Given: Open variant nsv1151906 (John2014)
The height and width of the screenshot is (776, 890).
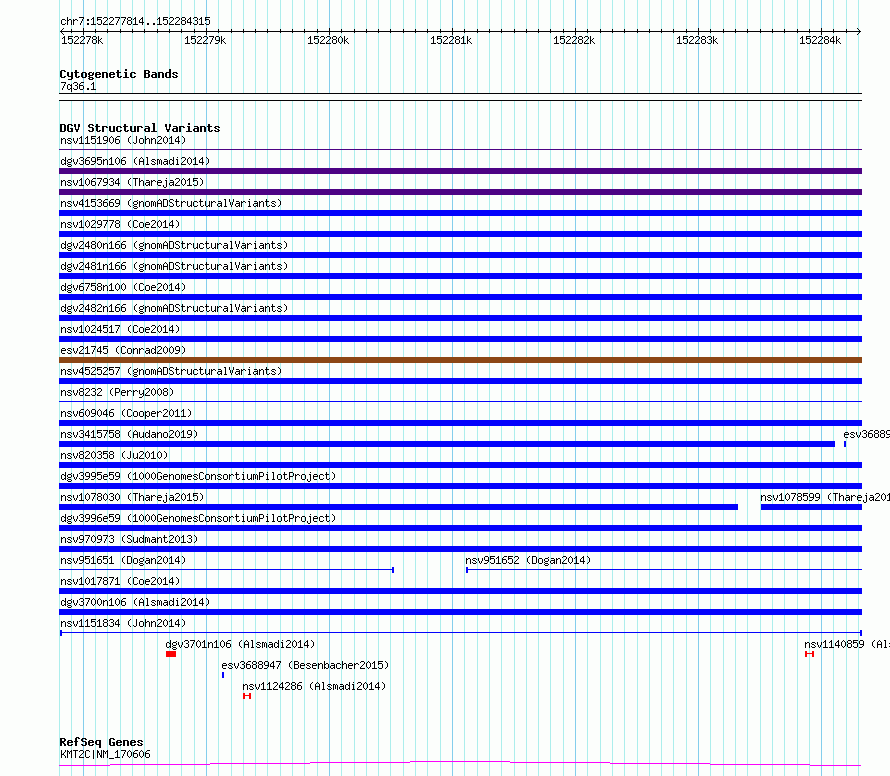Looking at the screenshot, I should click(123, 140).
